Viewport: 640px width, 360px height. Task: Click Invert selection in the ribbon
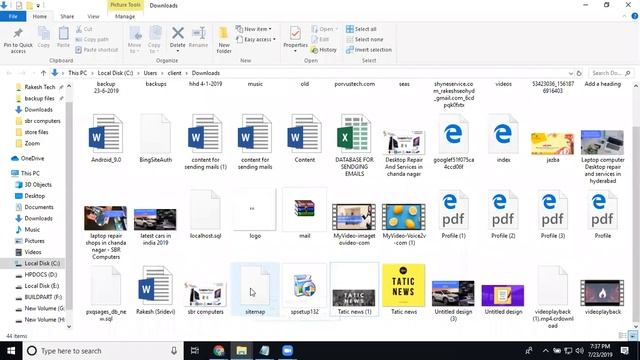(x=369, y=49)
